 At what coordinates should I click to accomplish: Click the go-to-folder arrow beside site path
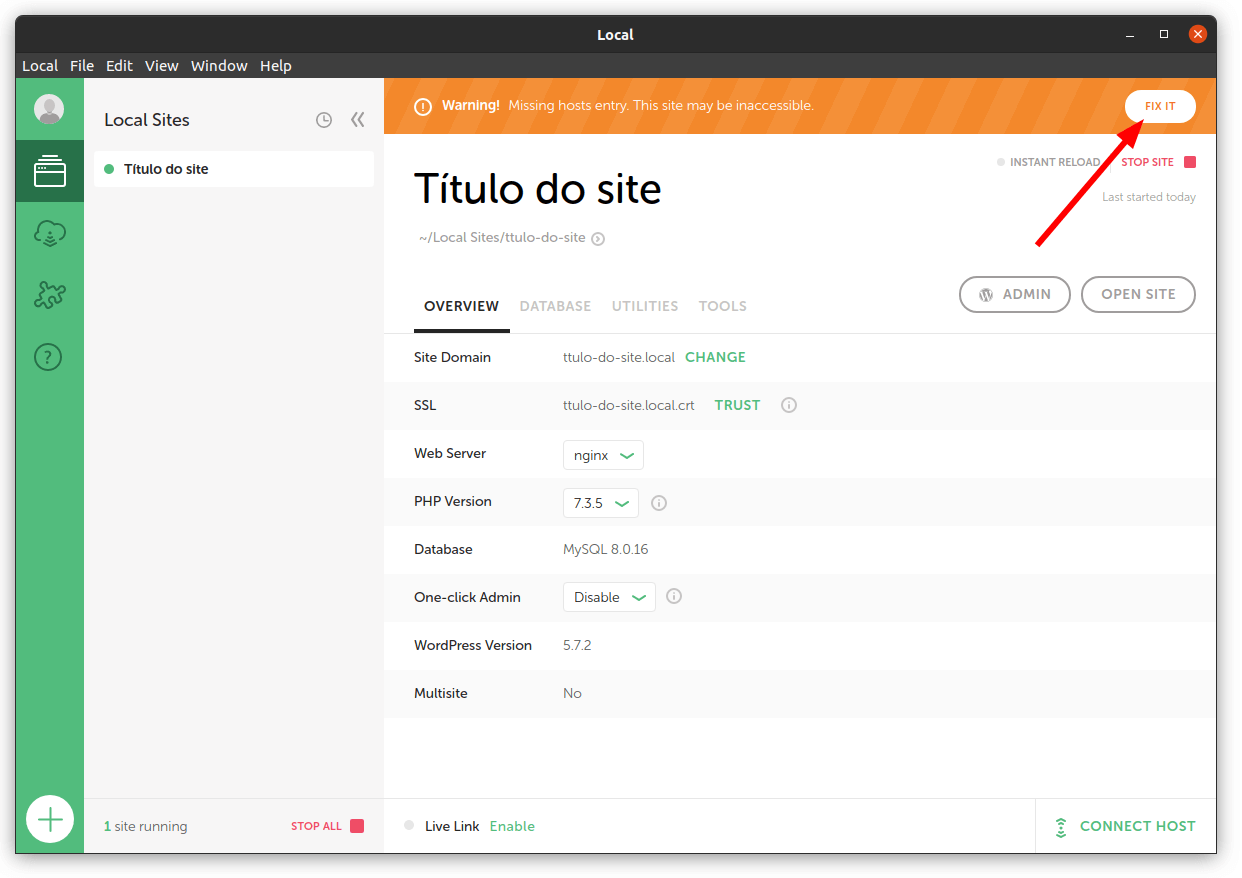point(598,239)
